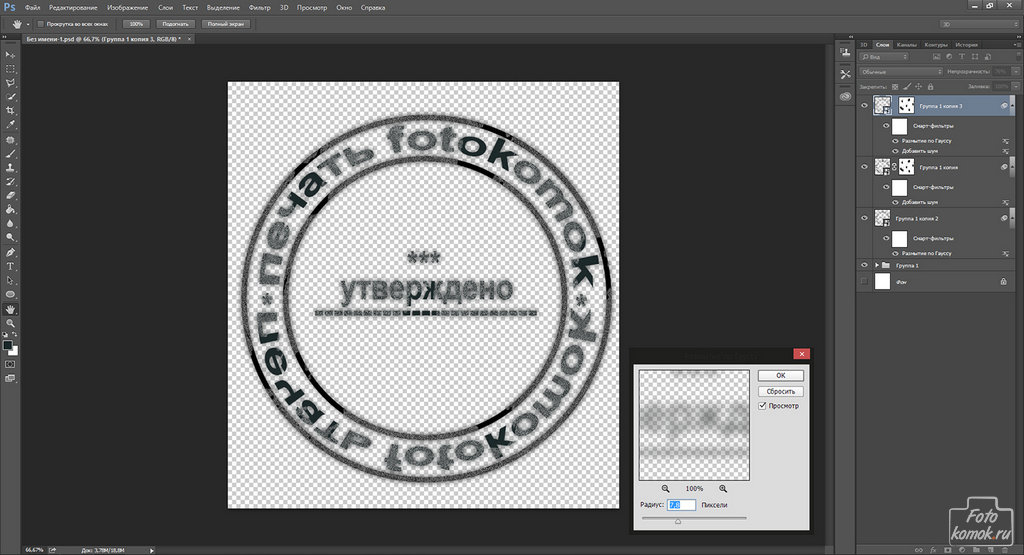Viewport: 1024px width, 555px height.
Task: Select the Rectangular Marquee tool
Action: (10, 69)
